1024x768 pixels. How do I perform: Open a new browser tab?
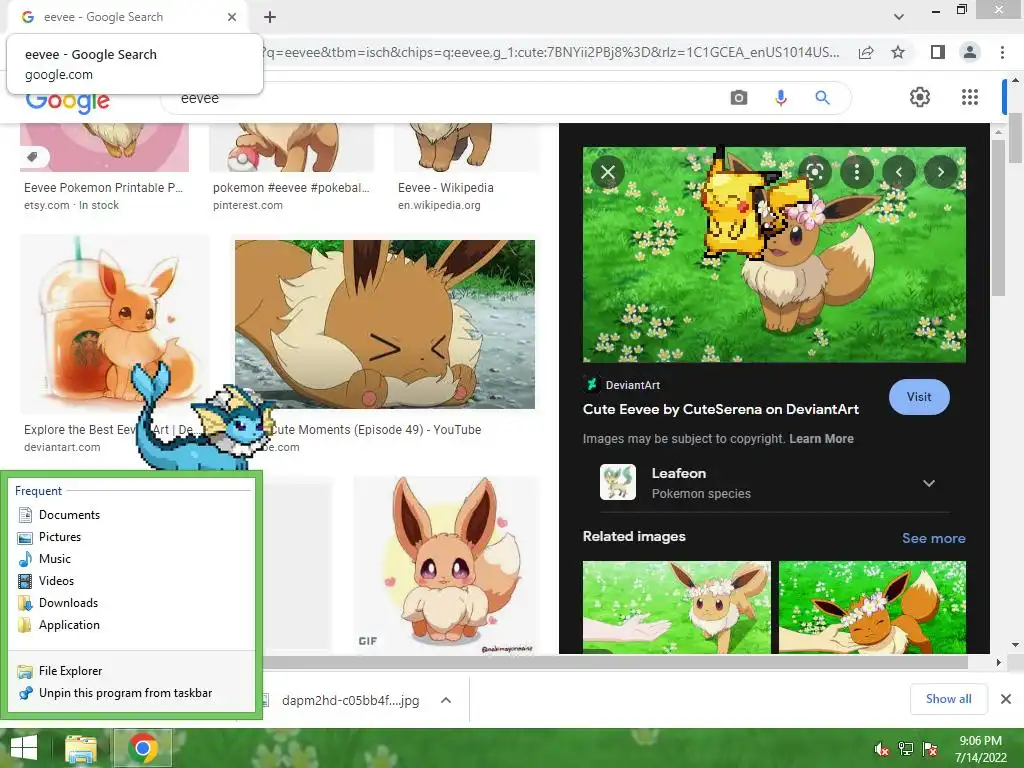click(x=270, y=17)
